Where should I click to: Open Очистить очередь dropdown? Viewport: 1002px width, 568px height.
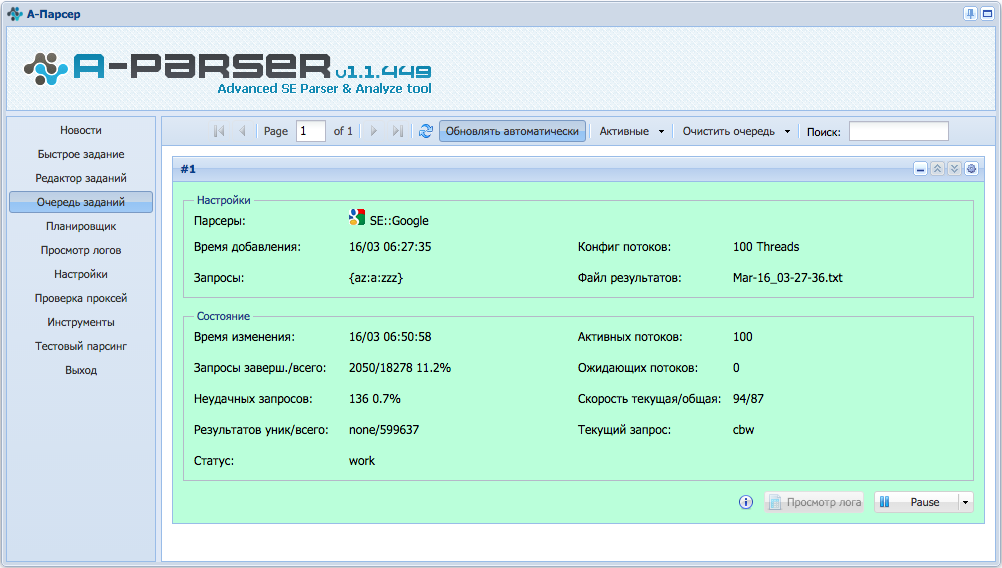pos(736,131)
